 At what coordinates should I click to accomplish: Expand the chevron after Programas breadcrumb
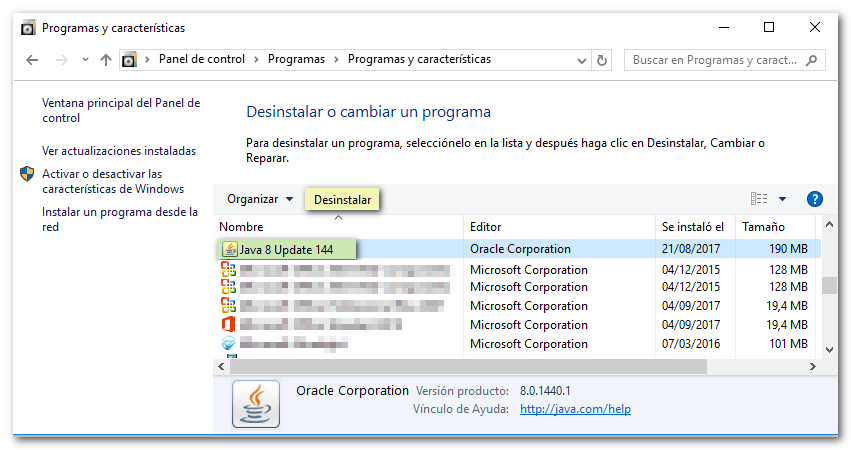tap(336, 60)
